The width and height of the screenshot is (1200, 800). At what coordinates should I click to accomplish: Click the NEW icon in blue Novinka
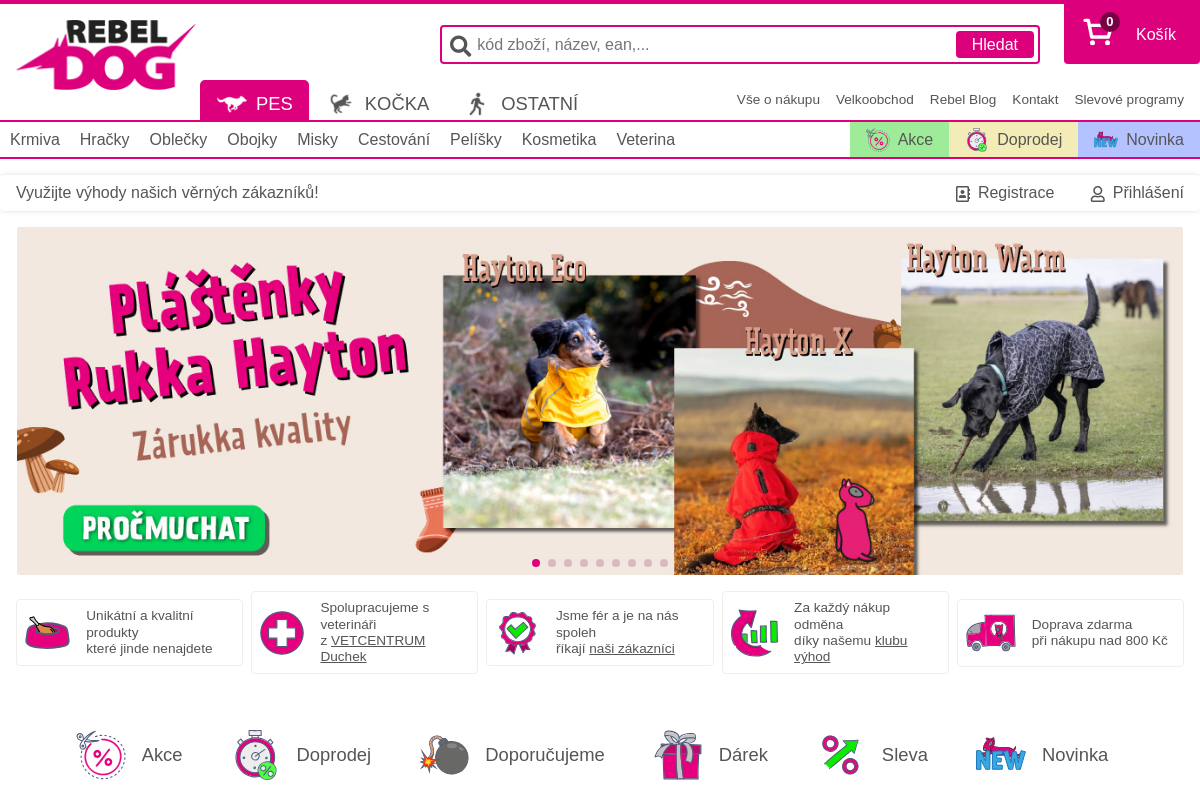(x=1105, y=139)
